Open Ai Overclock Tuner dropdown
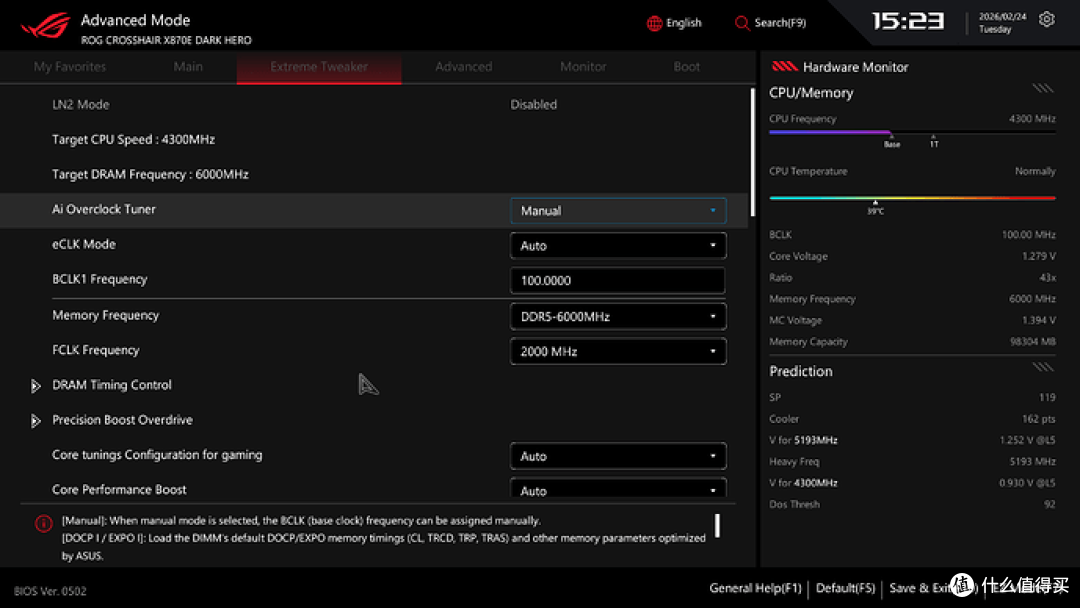Screen dimensions: 1080x608 618,211
